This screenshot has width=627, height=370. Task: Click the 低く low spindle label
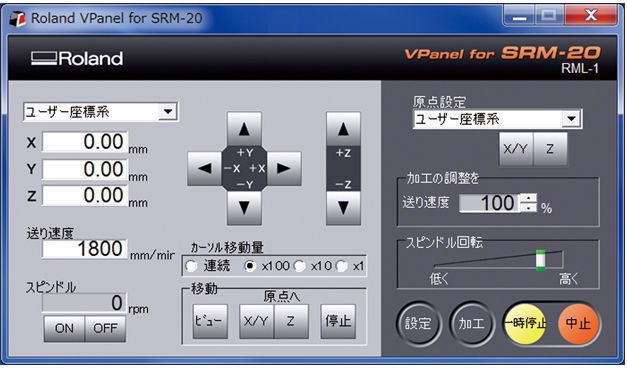click(439, 278)
